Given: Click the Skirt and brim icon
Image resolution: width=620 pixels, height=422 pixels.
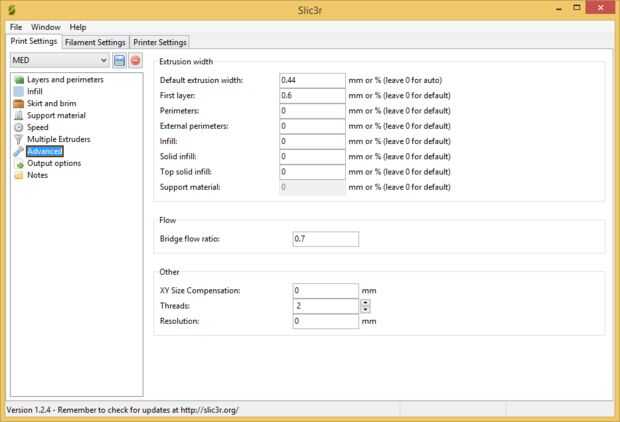Looking at the screenshot, I should pos(19,104).
